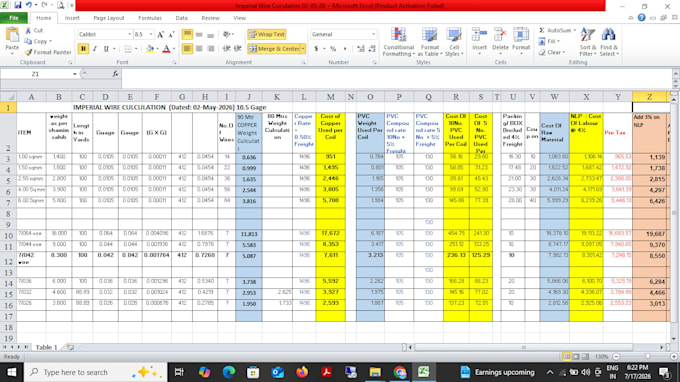The height and width of the screenshot is (382, 680).
Task: Click the Bottom Align icon
Action: tap(210, 34)
